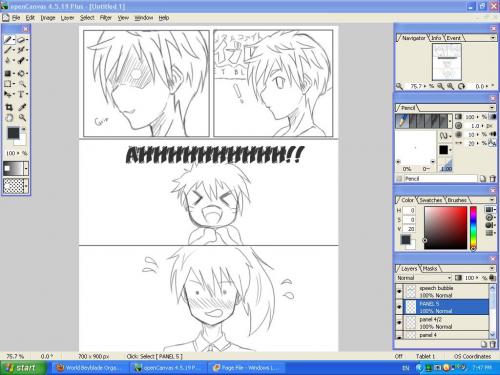Choose the Crop tool in the toolbox

click(x=9, y=107)
